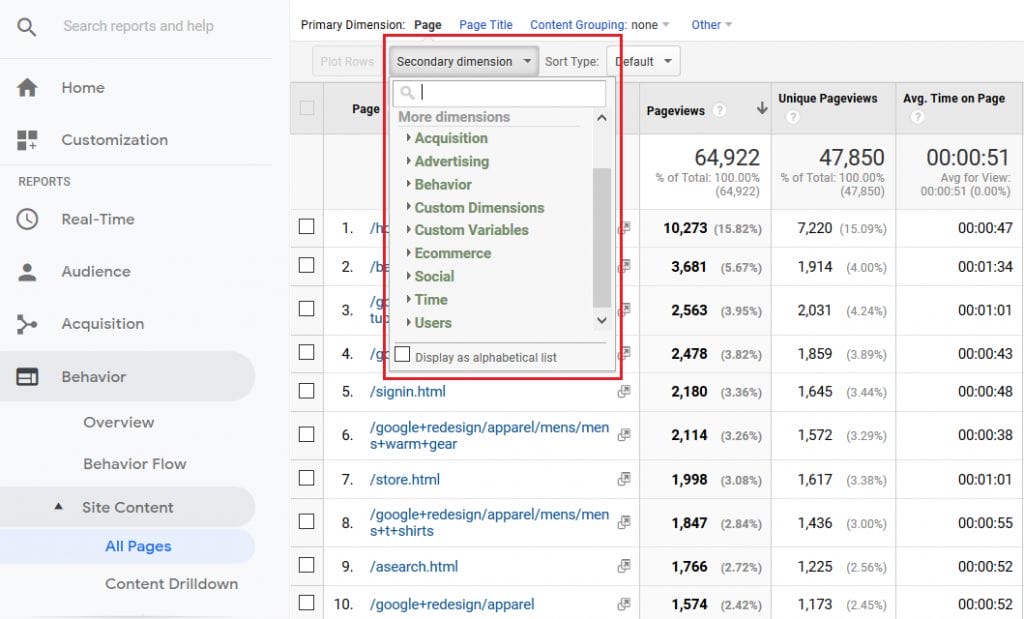The image size is (1024, 619).
Task: Expand the Social dimension group
Action: [x=430, y=276]
